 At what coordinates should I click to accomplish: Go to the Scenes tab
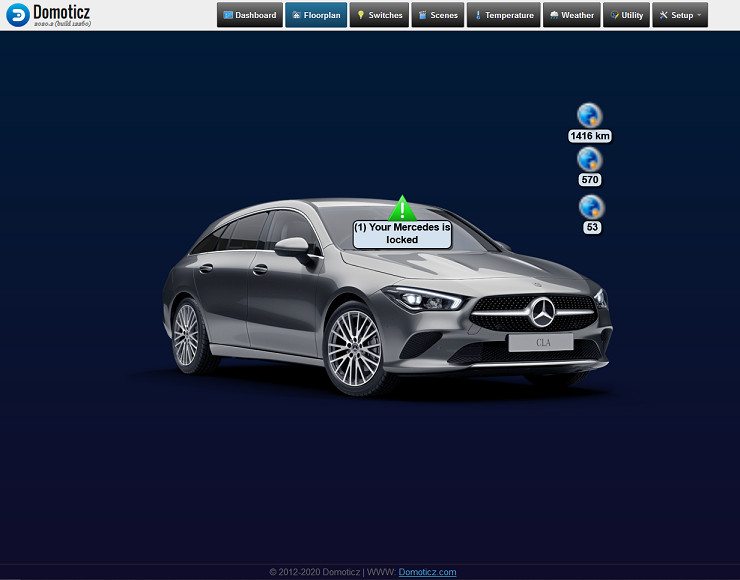coord(438,15)
